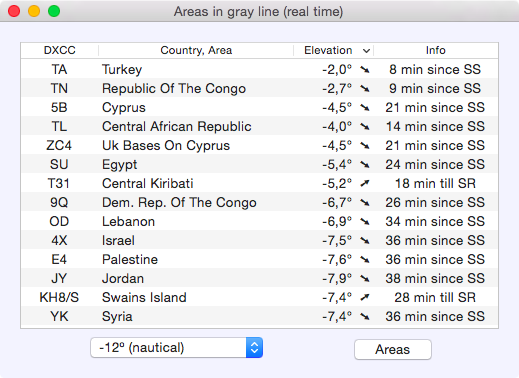This screenshot has height=378, width=519.
Task: Click the descending arrow icon in Egypt row
Action: [365, 165]
